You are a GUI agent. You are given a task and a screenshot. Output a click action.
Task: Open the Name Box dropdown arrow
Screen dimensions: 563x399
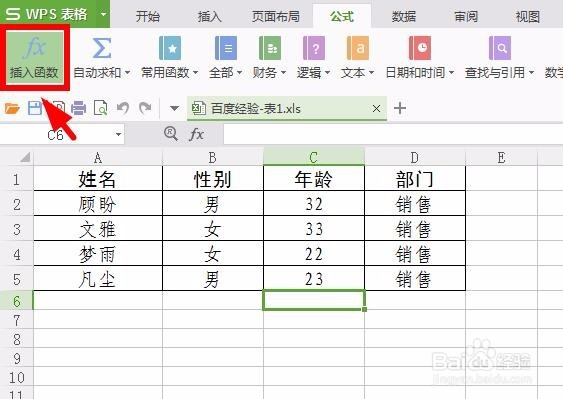pyautogui.click(x=118, y=135)
